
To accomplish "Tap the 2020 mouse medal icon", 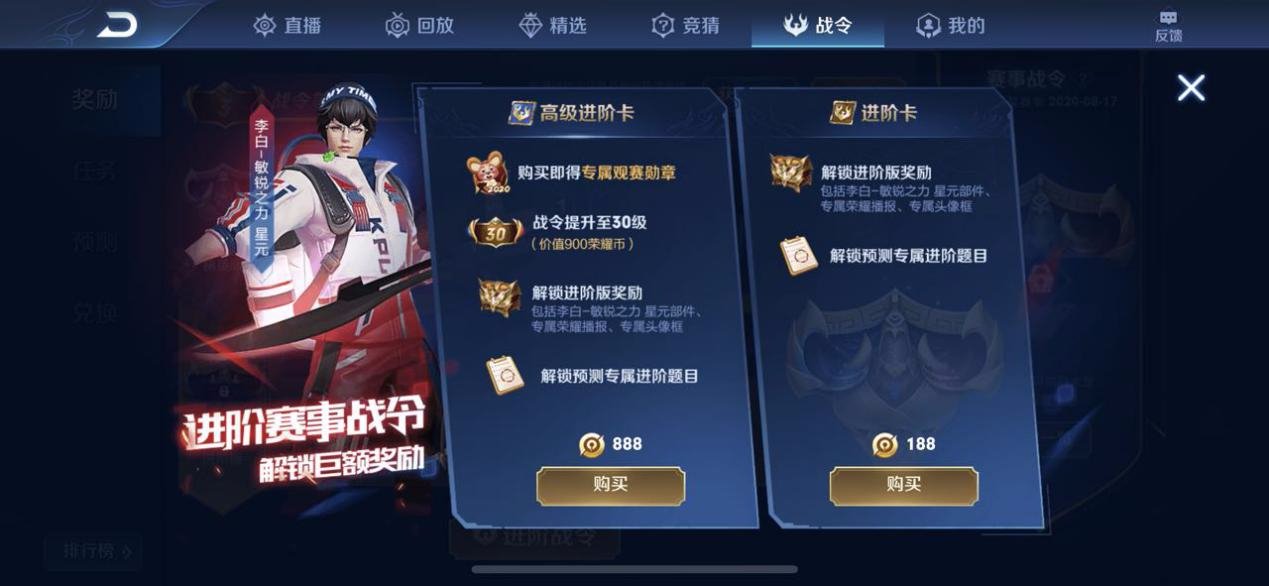I will pos(489,174).
